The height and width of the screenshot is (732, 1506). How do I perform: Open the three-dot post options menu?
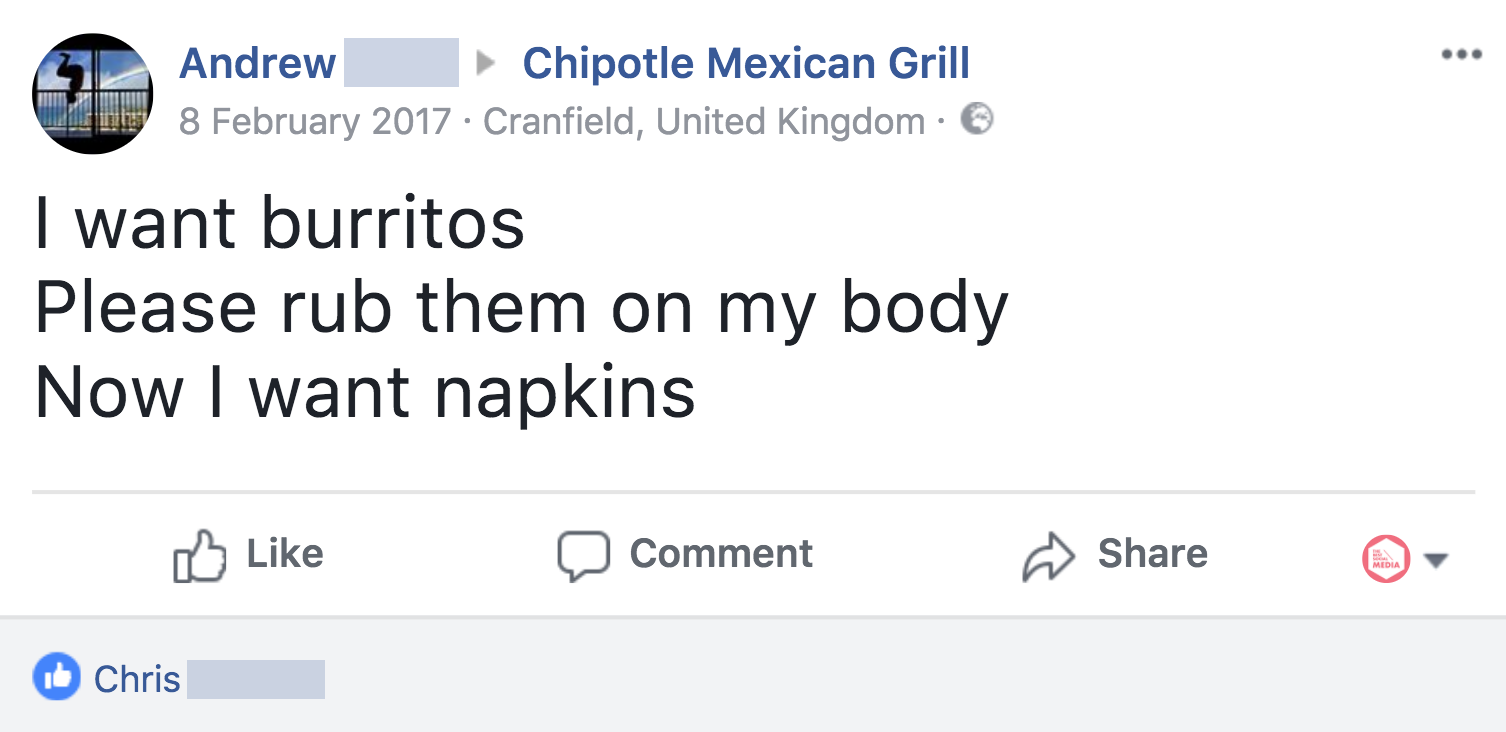coord(1460,55)
